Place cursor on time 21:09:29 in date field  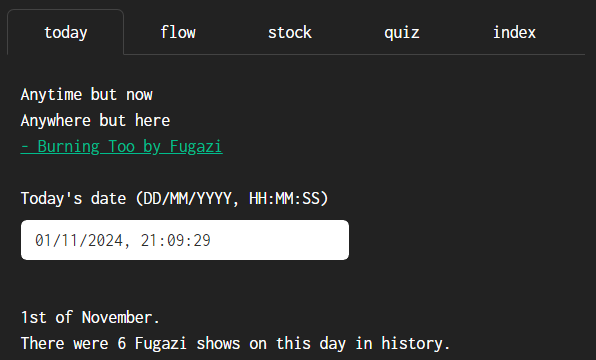point(176,240)
